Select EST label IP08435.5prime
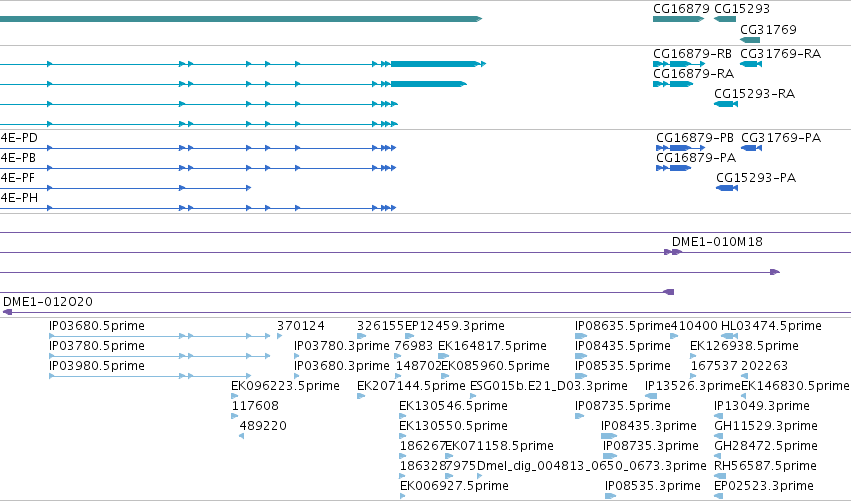 [623, 346]
